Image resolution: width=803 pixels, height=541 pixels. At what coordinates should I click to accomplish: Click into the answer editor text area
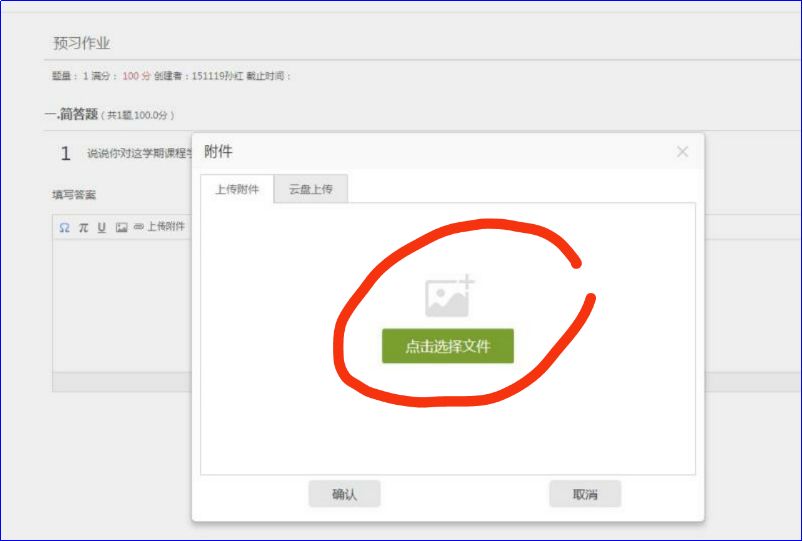tap(122, 306)
